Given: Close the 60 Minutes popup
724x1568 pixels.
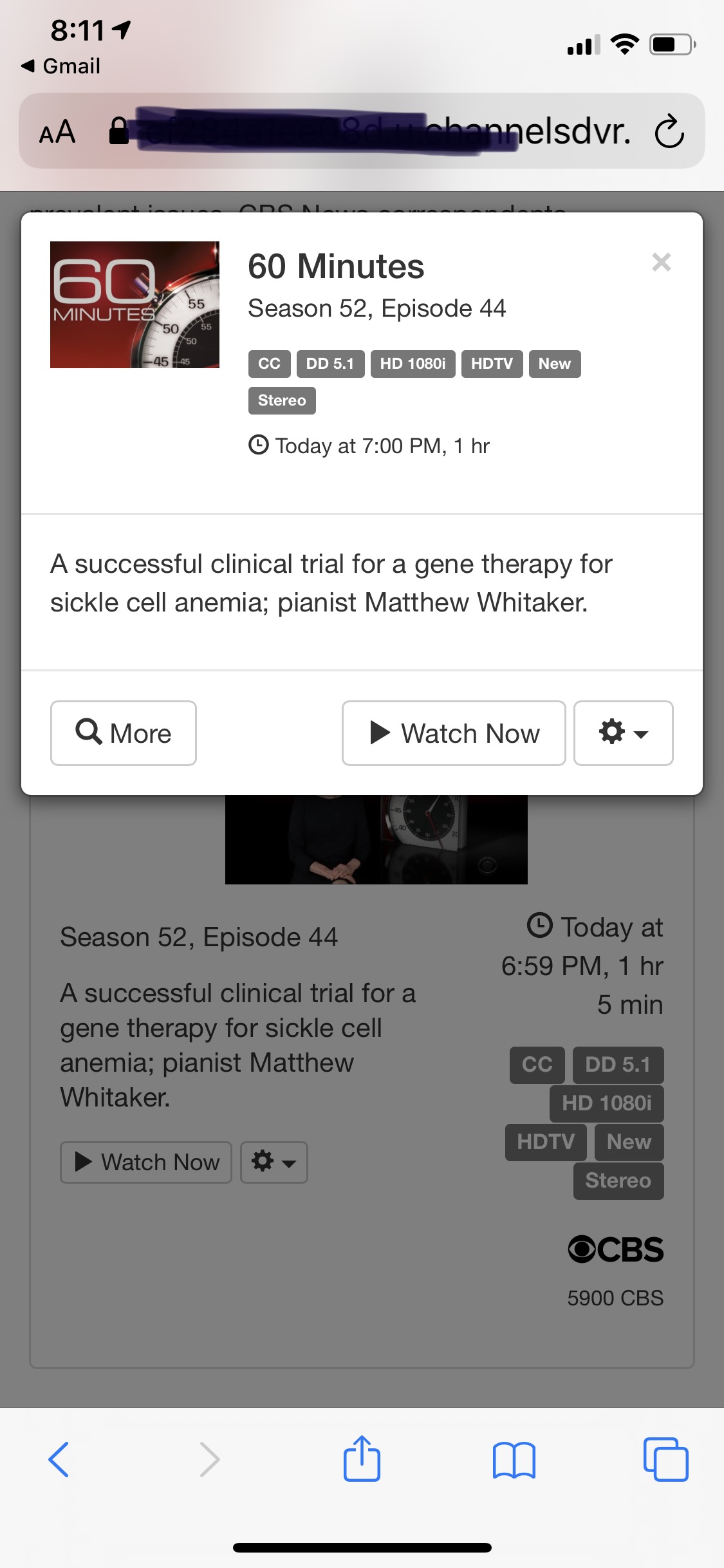Looking at the screenshot, I should click(x=661, y=262).
